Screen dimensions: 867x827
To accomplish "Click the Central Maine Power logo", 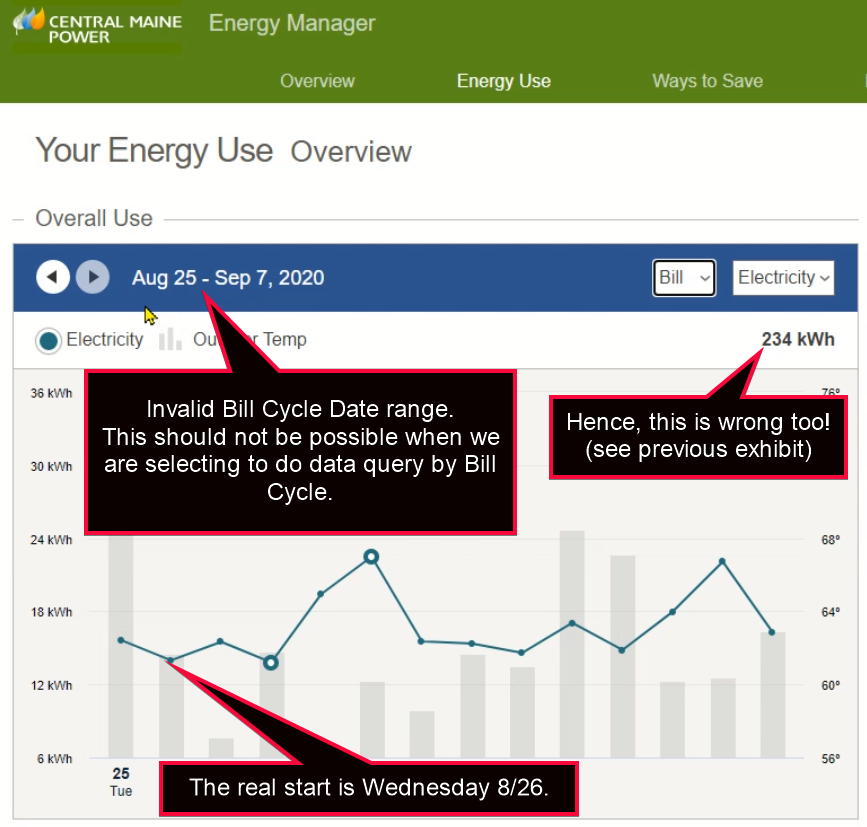I will (97, 25).
